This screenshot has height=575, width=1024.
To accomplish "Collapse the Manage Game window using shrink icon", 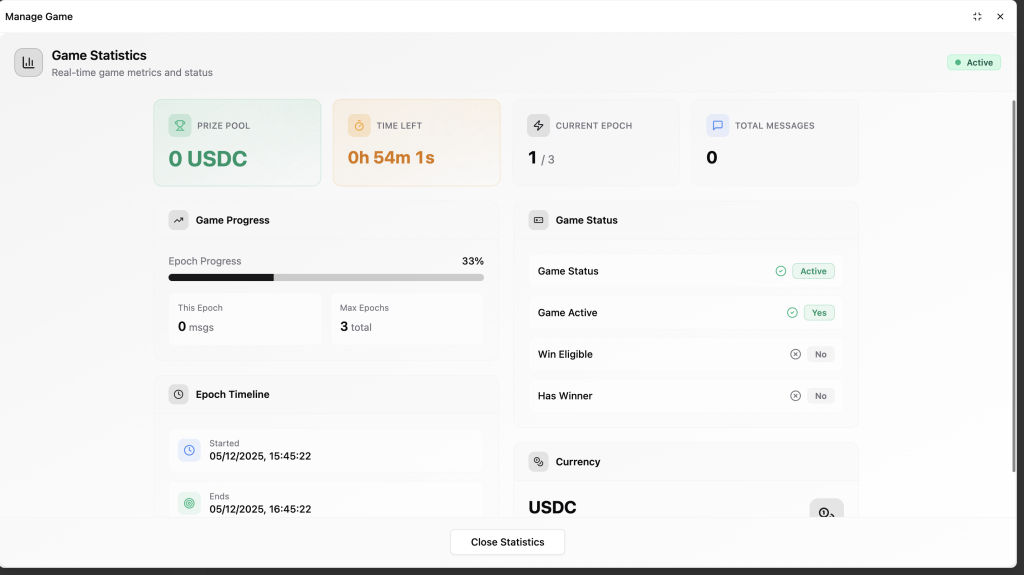I will click(x=977, y=16).
